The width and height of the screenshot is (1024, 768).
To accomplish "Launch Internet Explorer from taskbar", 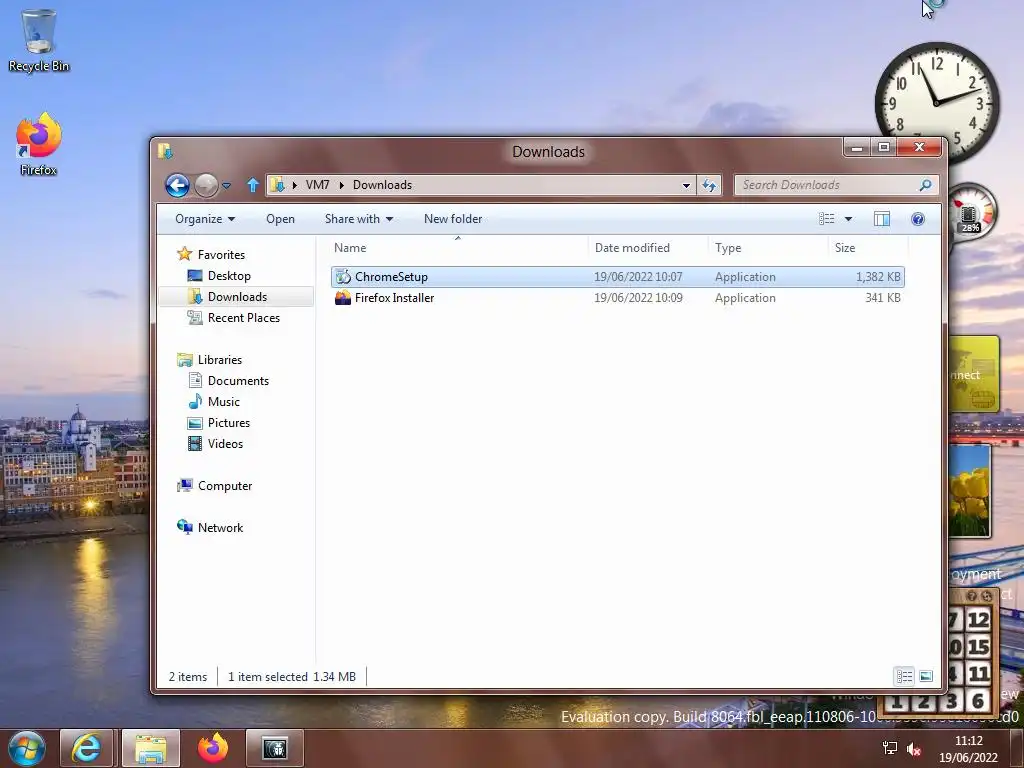I will [86, 748].
